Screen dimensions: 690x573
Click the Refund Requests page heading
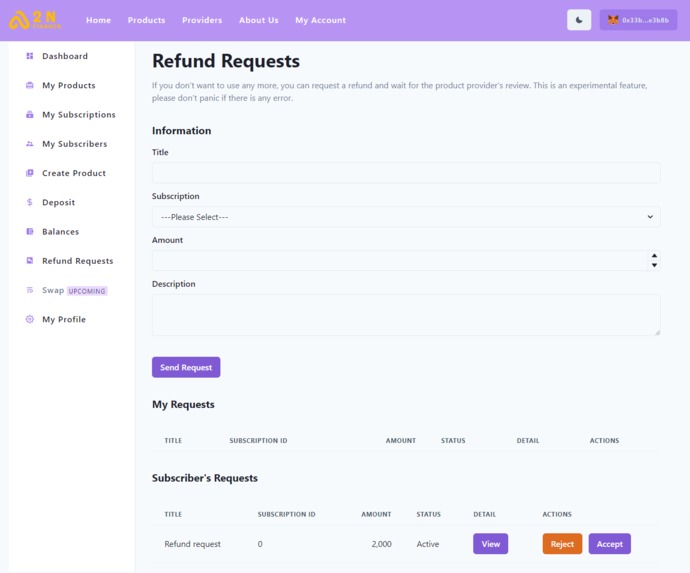pos(226,61)
